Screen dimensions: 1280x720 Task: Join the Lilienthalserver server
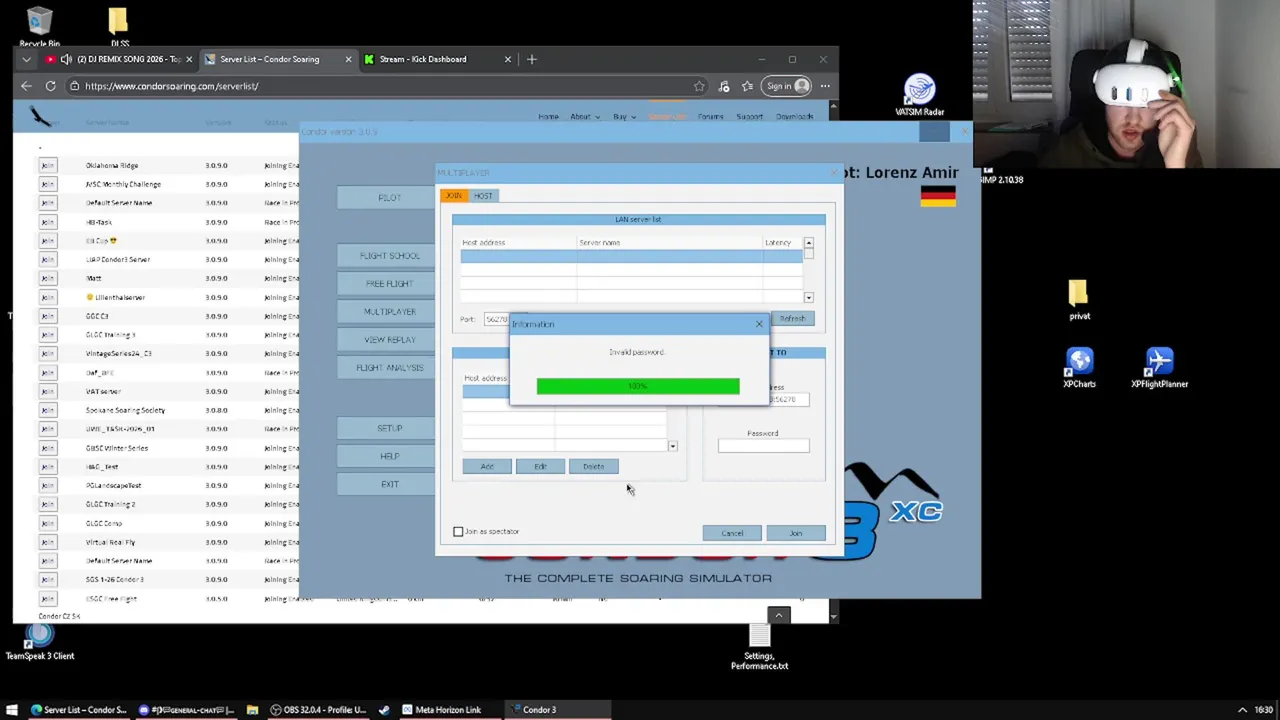[48, 297]
